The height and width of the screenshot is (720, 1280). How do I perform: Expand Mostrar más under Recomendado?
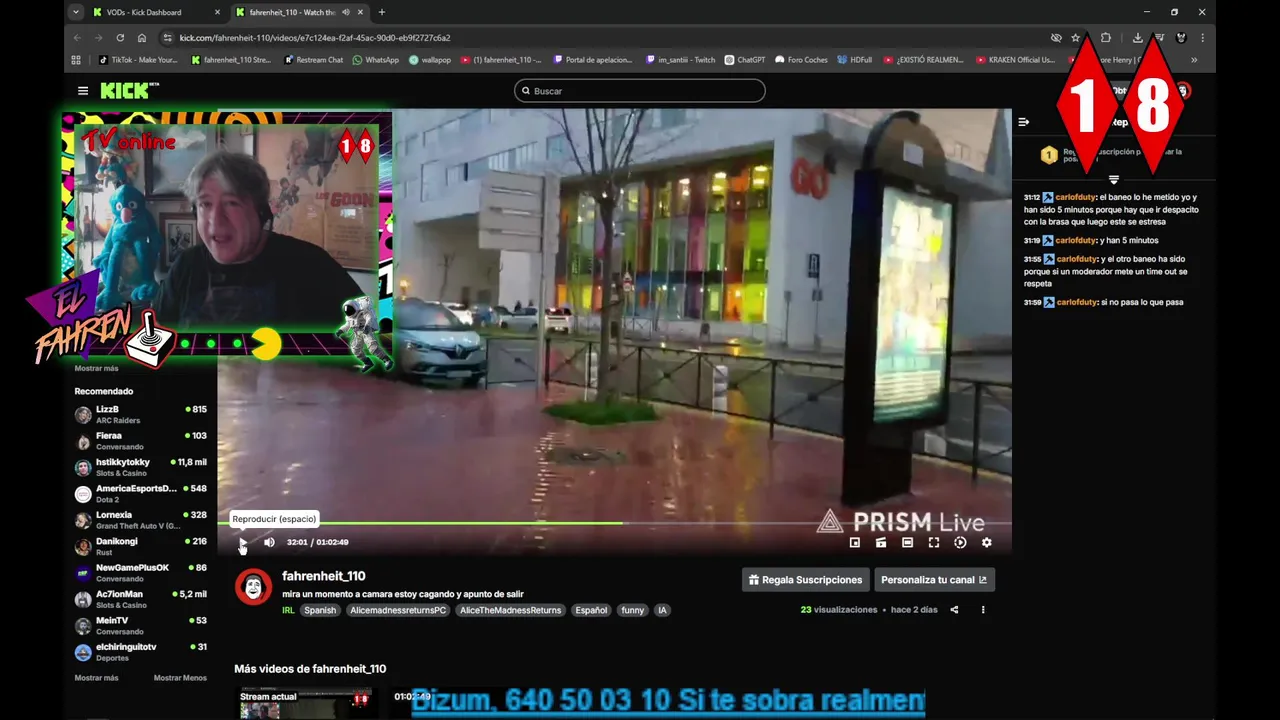[96, 678]
